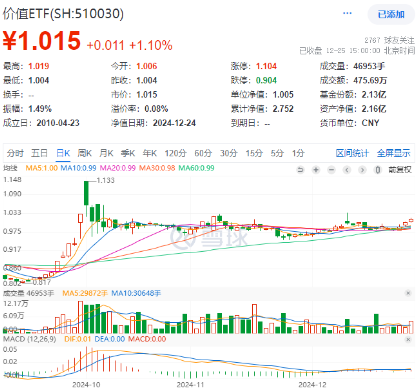Viewport: 417px width, 392px height.
Task: Zoom out the chart with minus icon
Action: pyautogui.click(x=331, y=170)
